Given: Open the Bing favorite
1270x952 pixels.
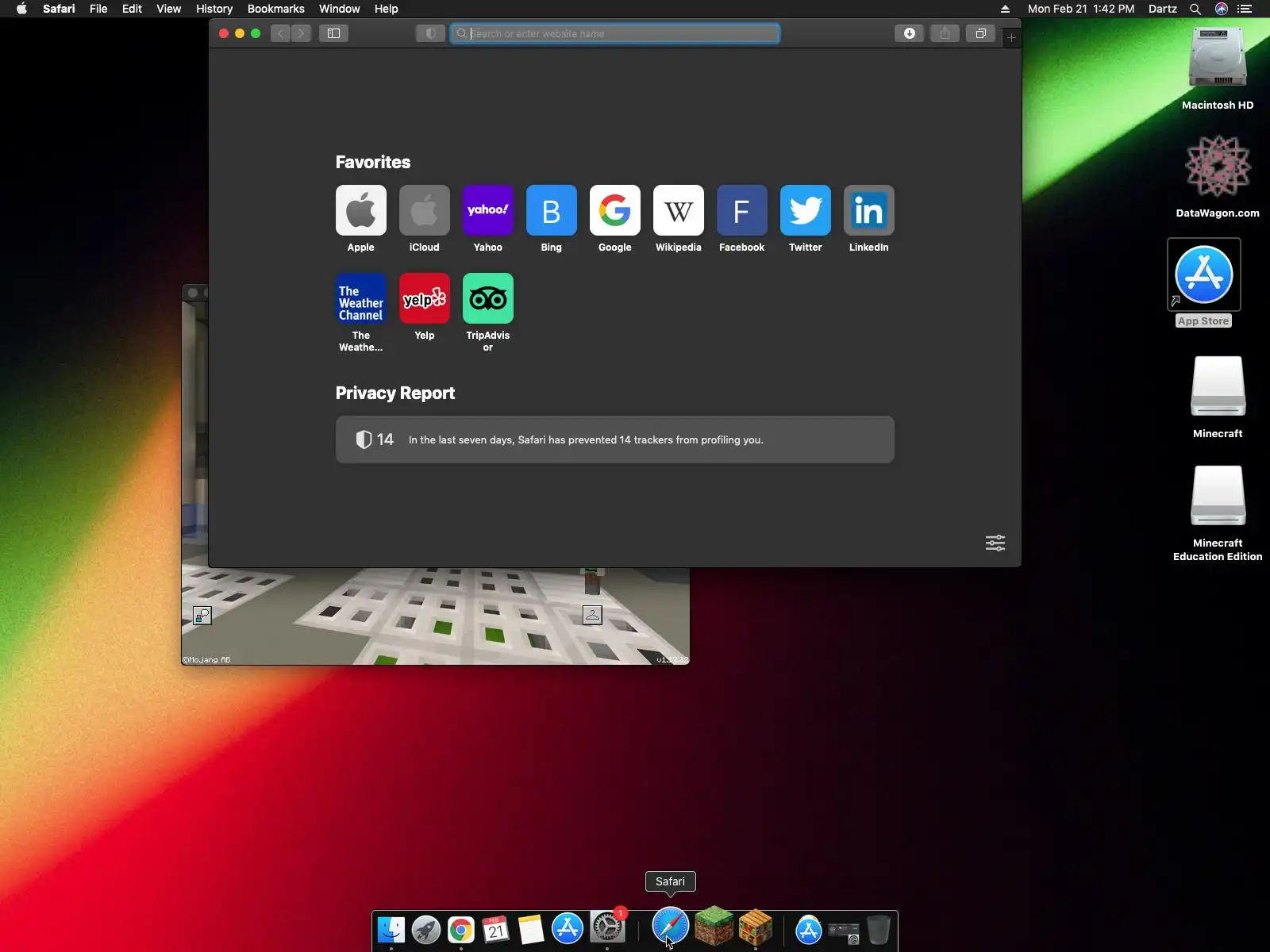Looking at the screenshot, I should [x=552, y=210].
